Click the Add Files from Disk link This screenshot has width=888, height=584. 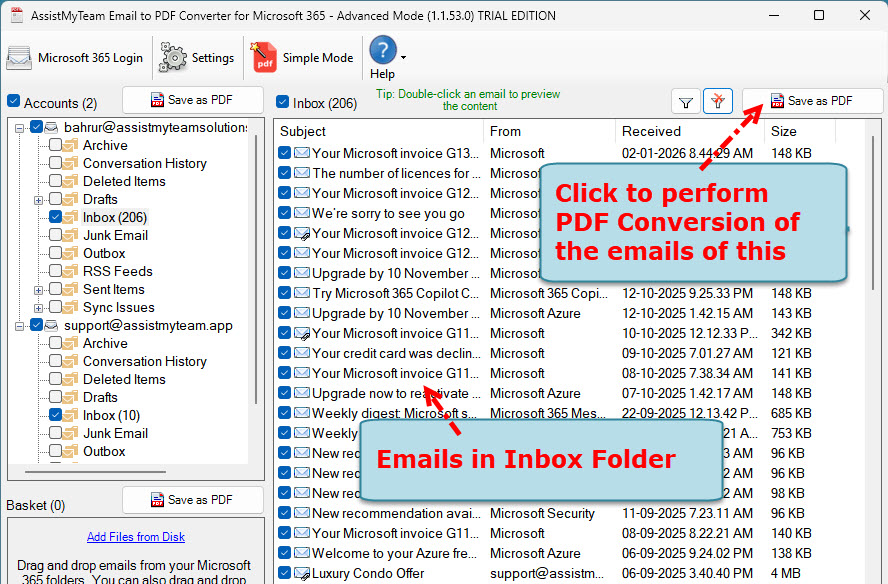point(135,537)
